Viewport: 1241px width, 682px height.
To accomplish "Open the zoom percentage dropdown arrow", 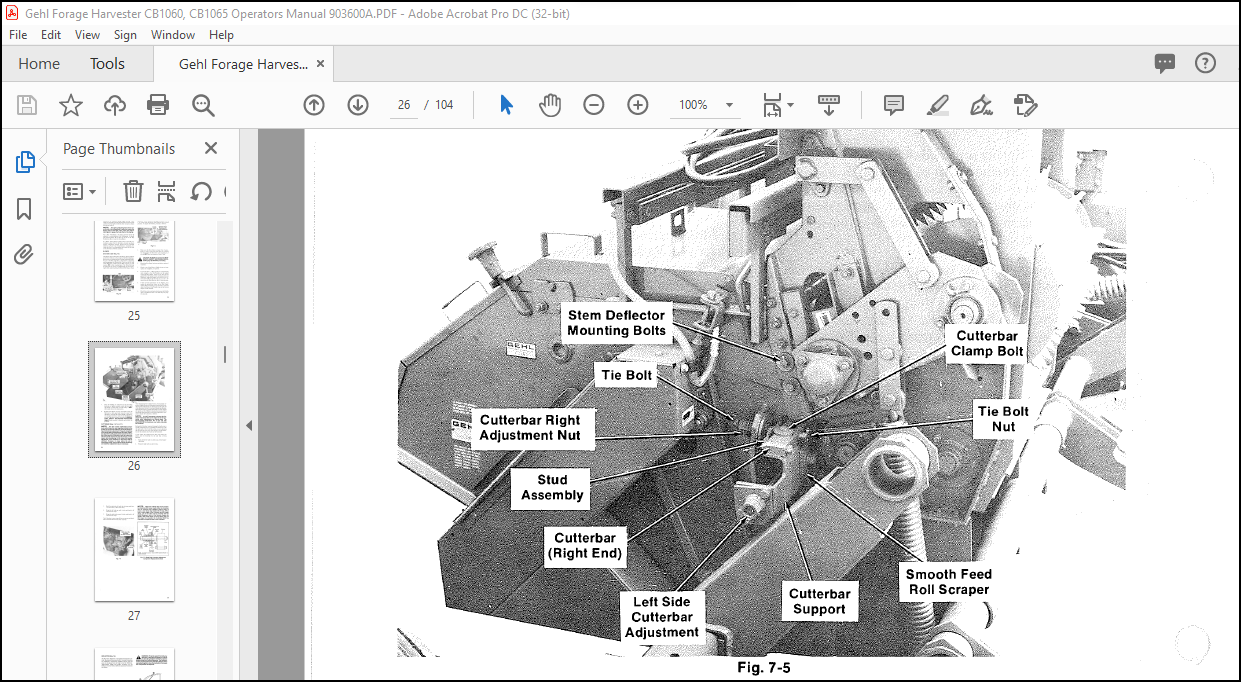I will (730, 105).
